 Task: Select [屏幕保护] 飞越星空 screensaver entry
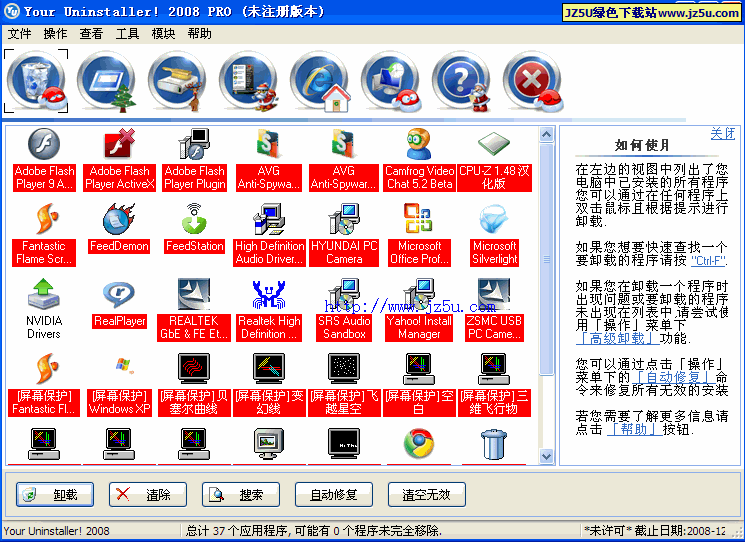click(x=344, y=384)
